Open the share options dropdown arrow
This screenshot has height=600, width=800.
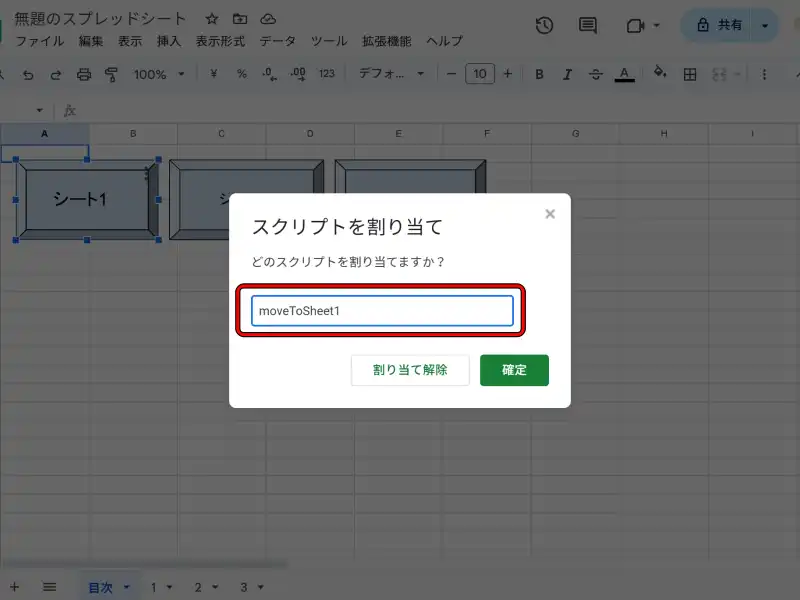pyautogui.click(x=765, y=26)
